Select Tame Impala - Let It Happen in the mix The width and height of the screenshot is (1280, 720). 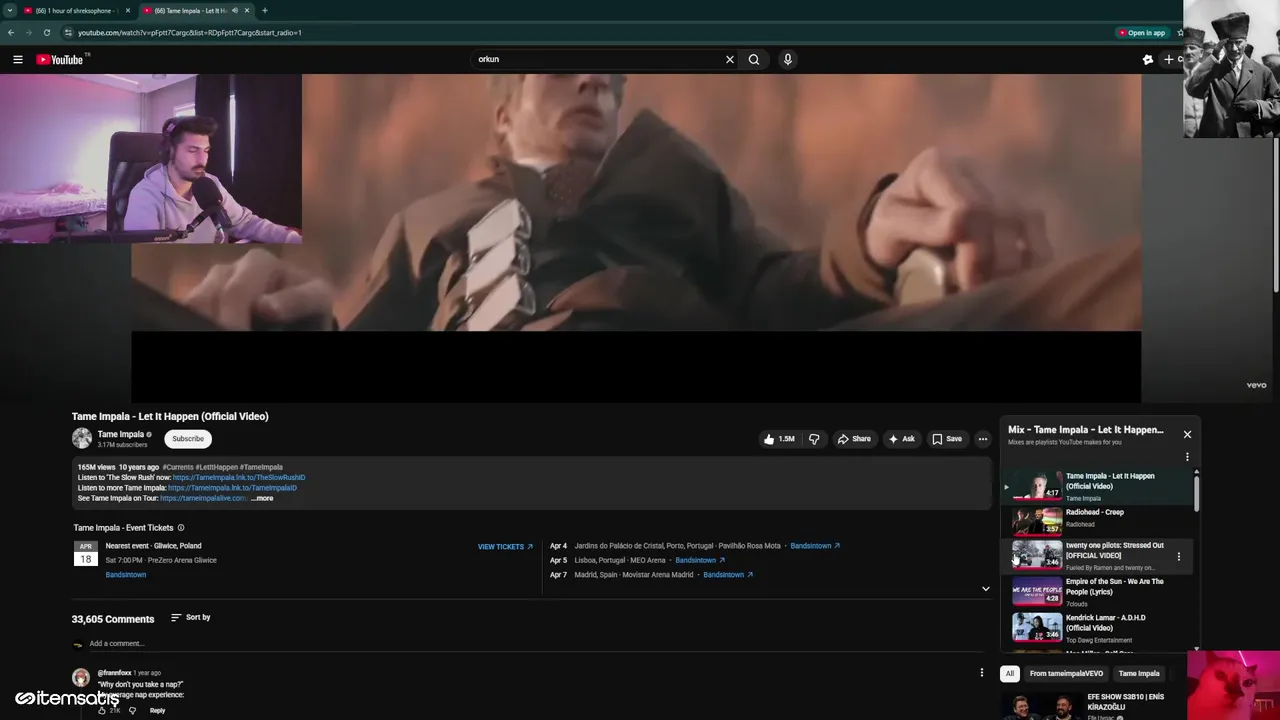(1097, 486)
